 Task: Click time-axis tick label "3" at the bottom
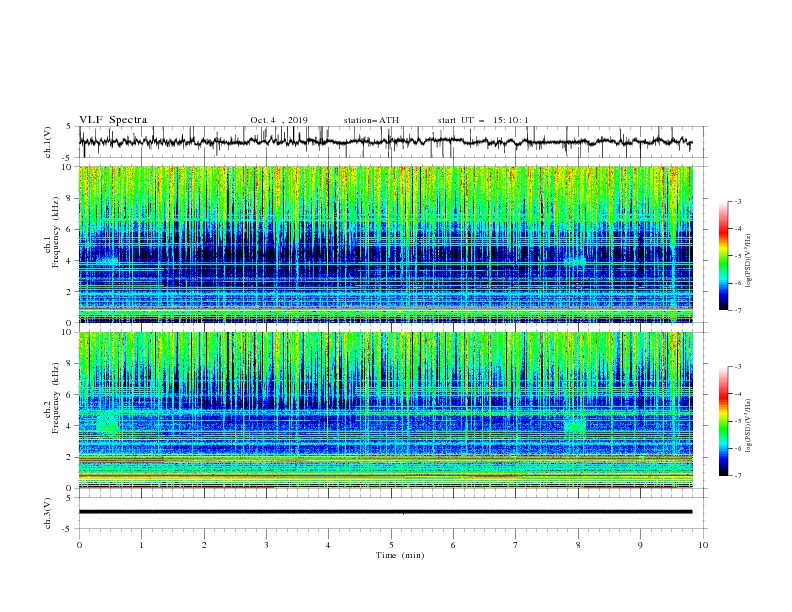coord(266,545)
